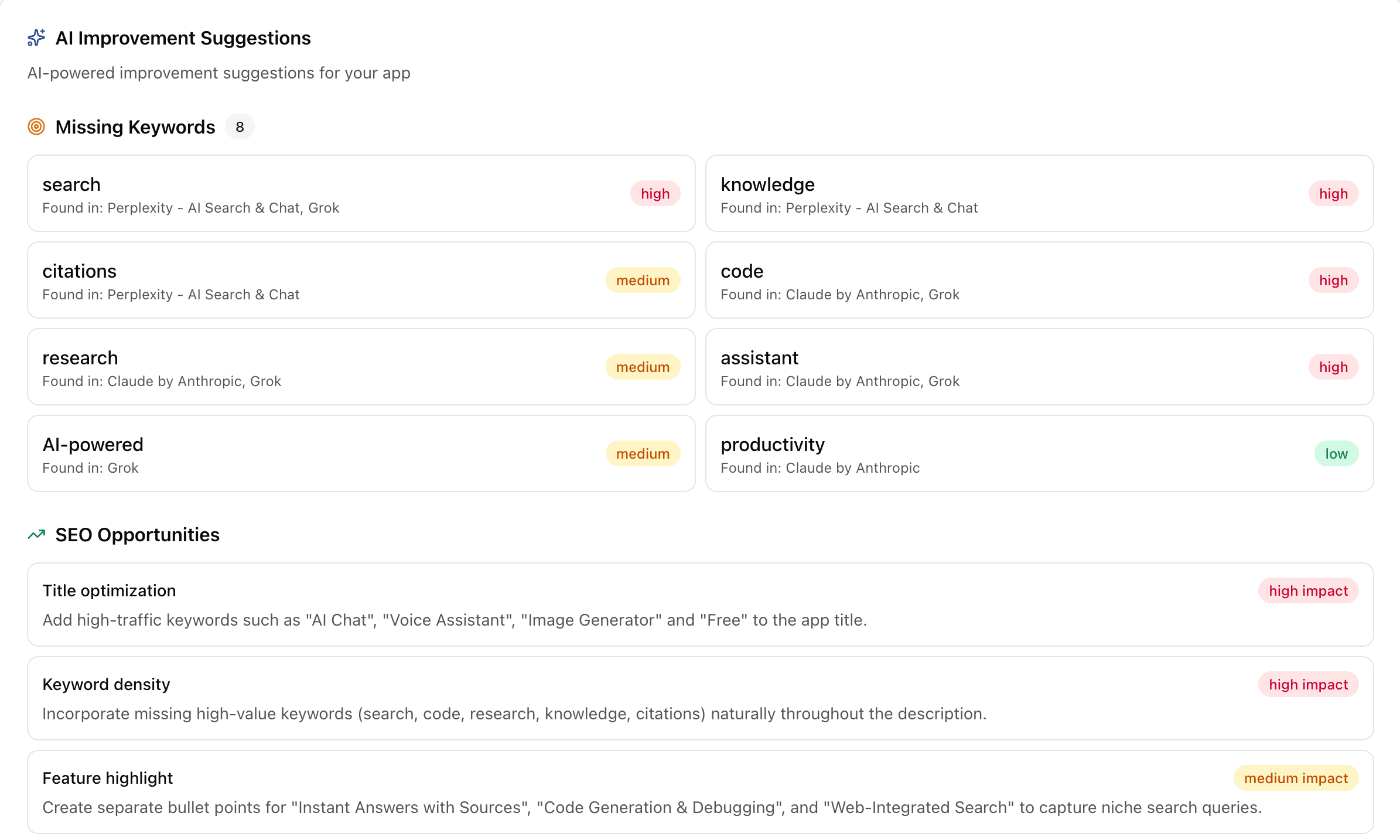This screenshot has width=1400, height=840.
Task: Click the low badge on 'productivity'
Action: 1335,453
